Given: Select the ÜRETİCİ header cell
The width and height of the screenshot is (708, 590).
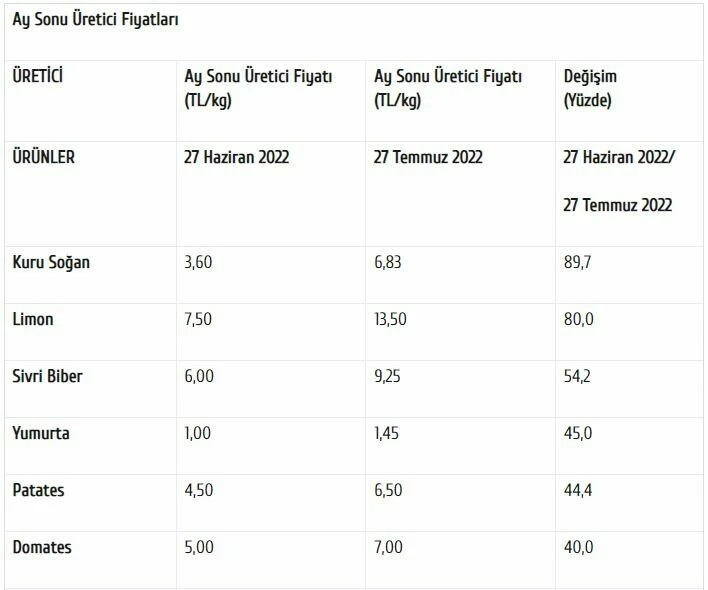Looking at the screenshot, I should pos(38,76).
